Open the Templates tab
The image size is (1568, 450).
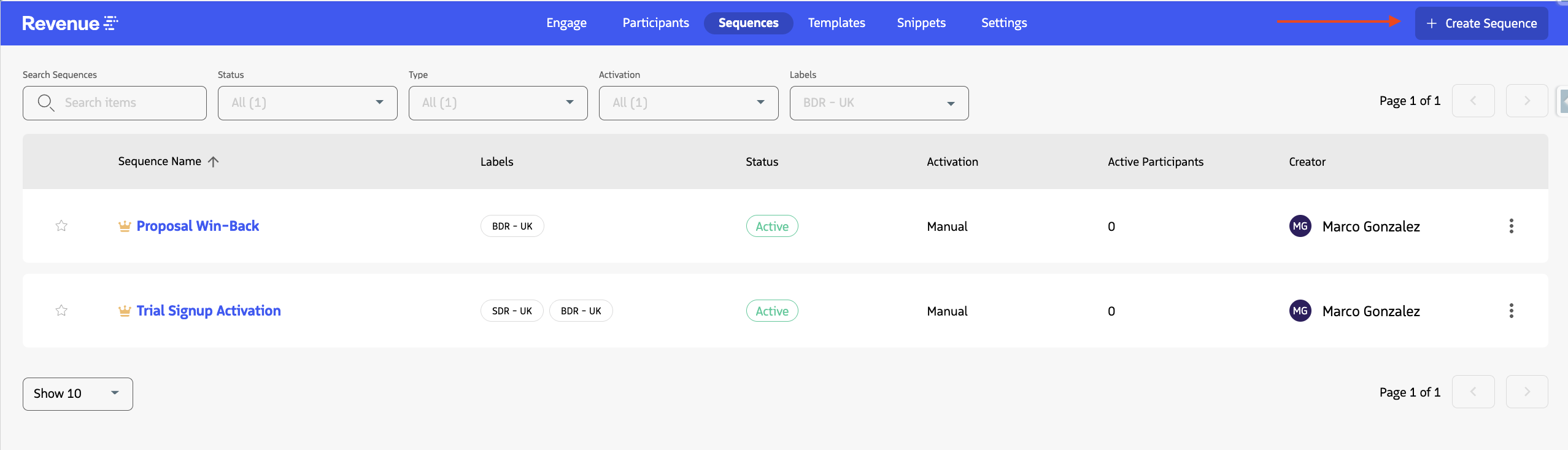coord(836,23)
